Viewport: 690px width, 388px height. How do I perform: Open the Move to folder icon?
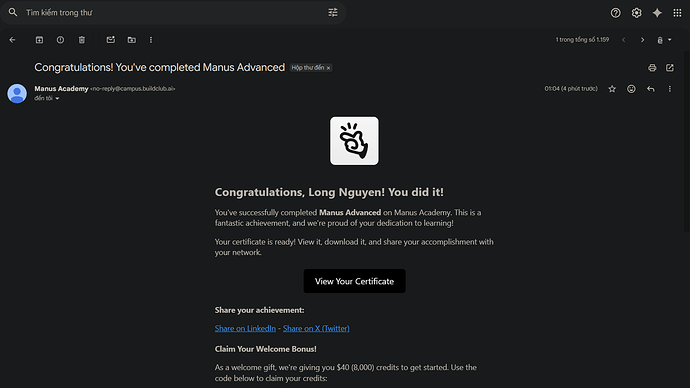click(132, 40)
